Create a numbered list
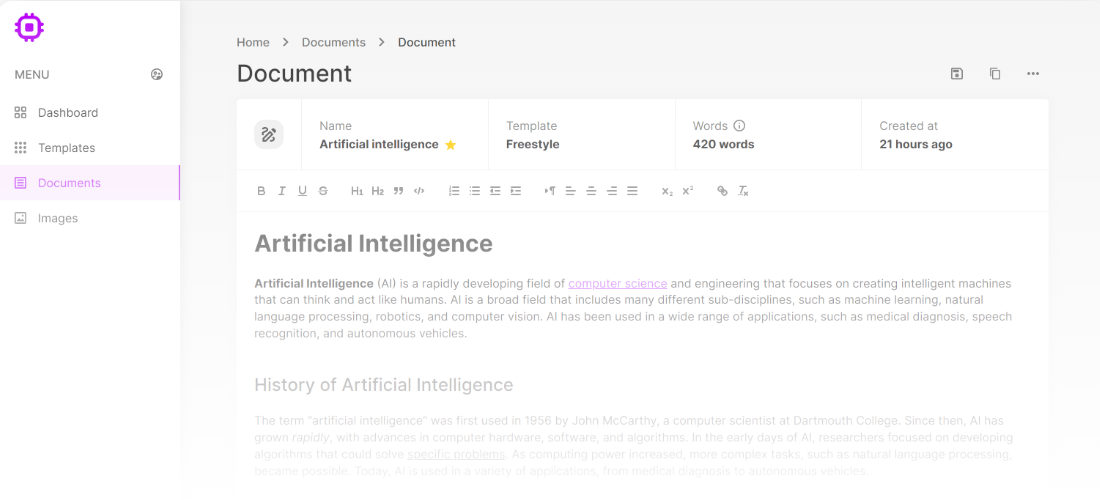Screen dimensions: 1100x500 pyautogui.click(x=454, y=191)
